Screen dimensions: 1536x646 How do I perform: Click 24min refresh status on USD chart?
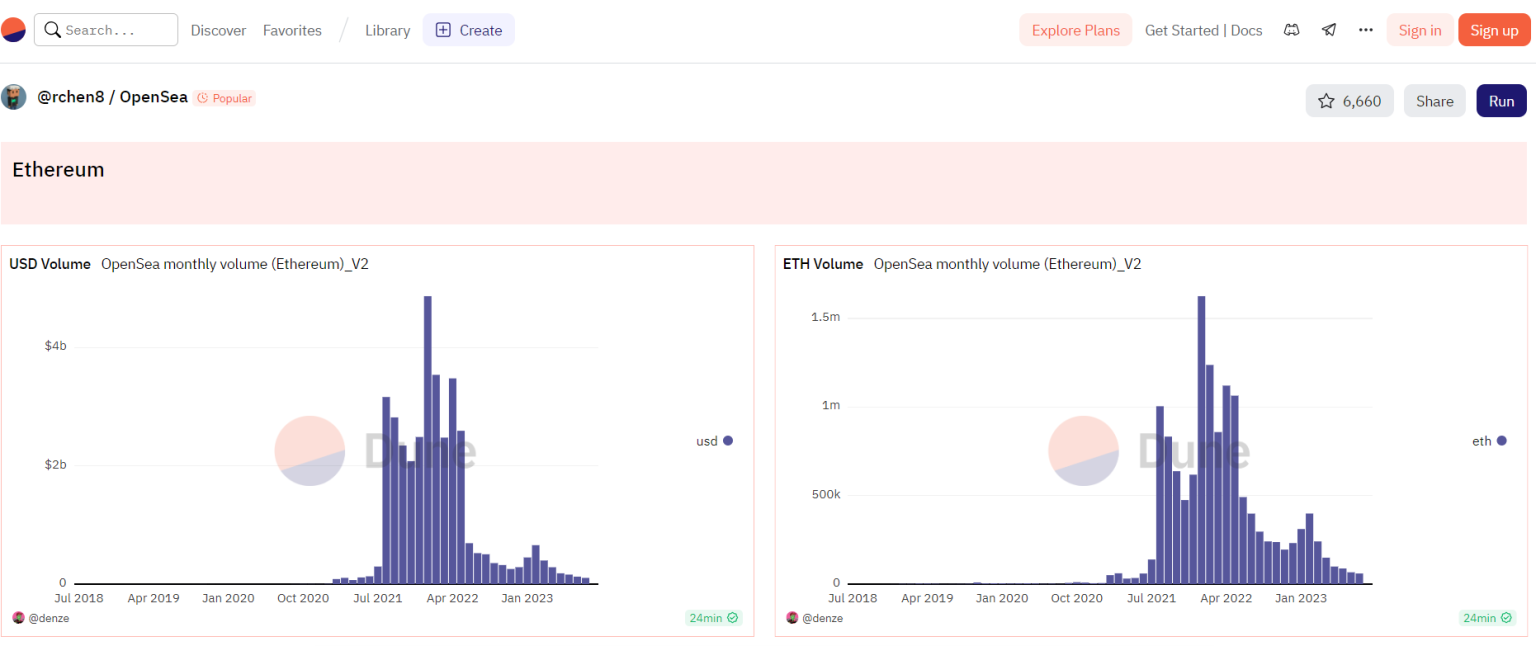(714, 618)
